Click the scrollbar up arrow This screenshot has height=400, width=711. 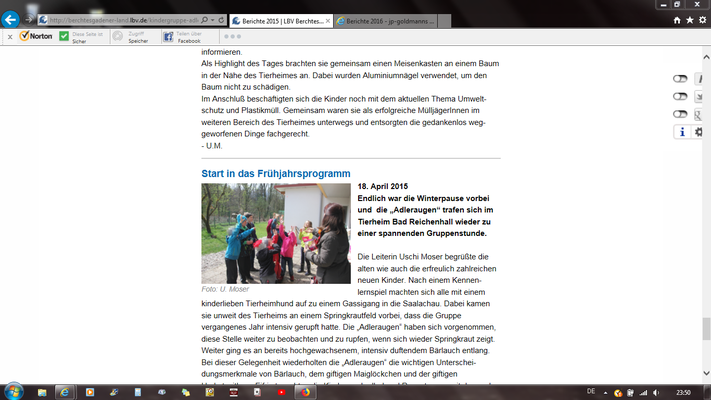(706, 57)
